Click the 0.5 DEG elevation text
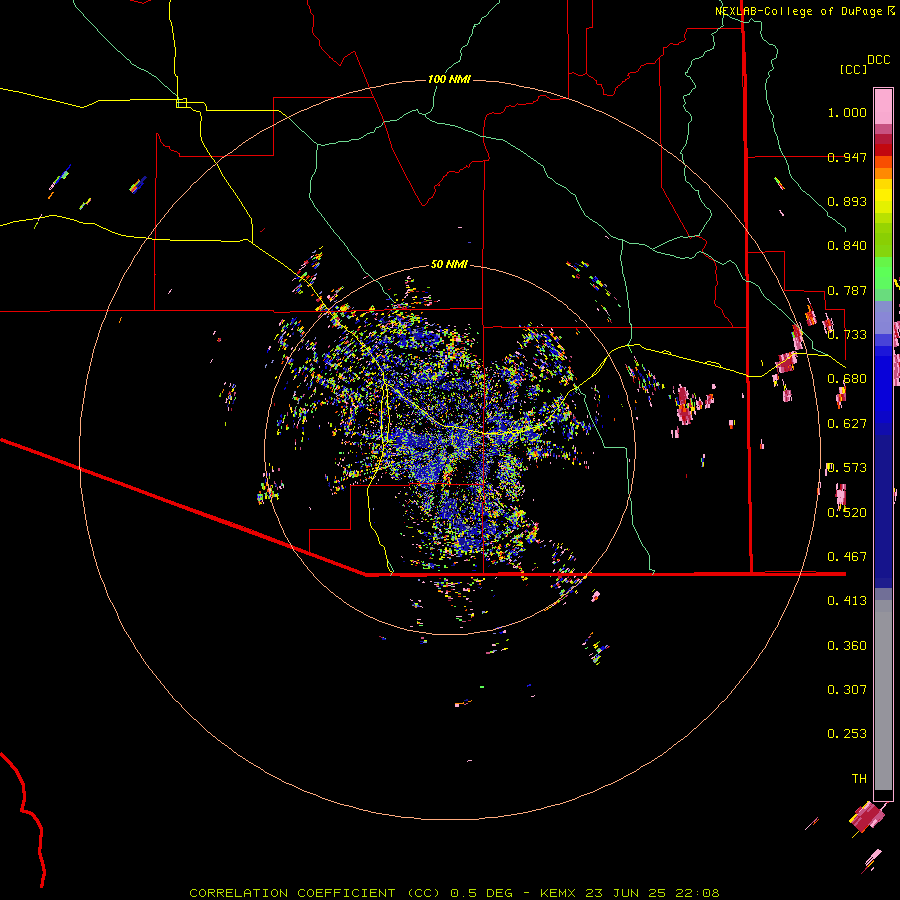 482,893
